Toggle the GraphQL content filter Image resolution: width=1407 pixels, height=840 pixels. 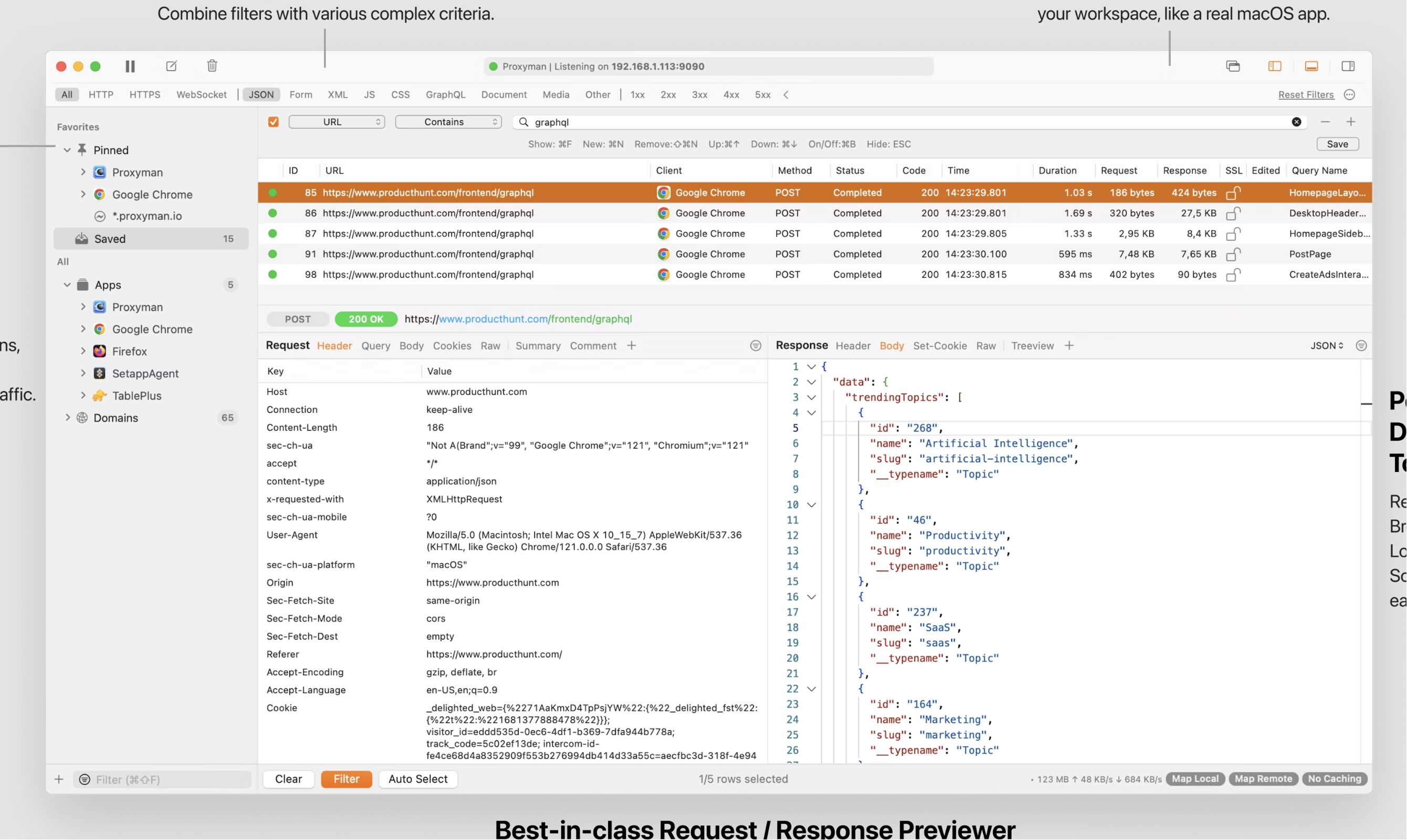pyautogui.click(x=445, y=94)
